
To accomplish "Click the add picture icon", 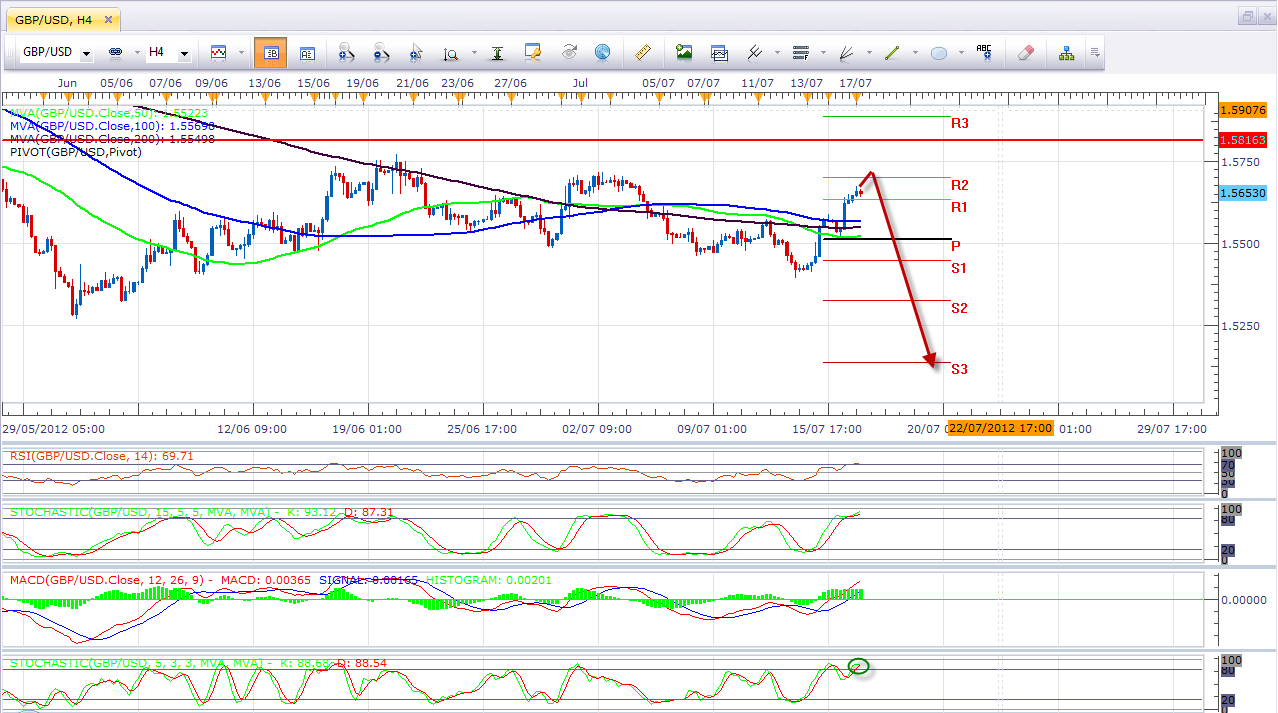I will 684,52.
